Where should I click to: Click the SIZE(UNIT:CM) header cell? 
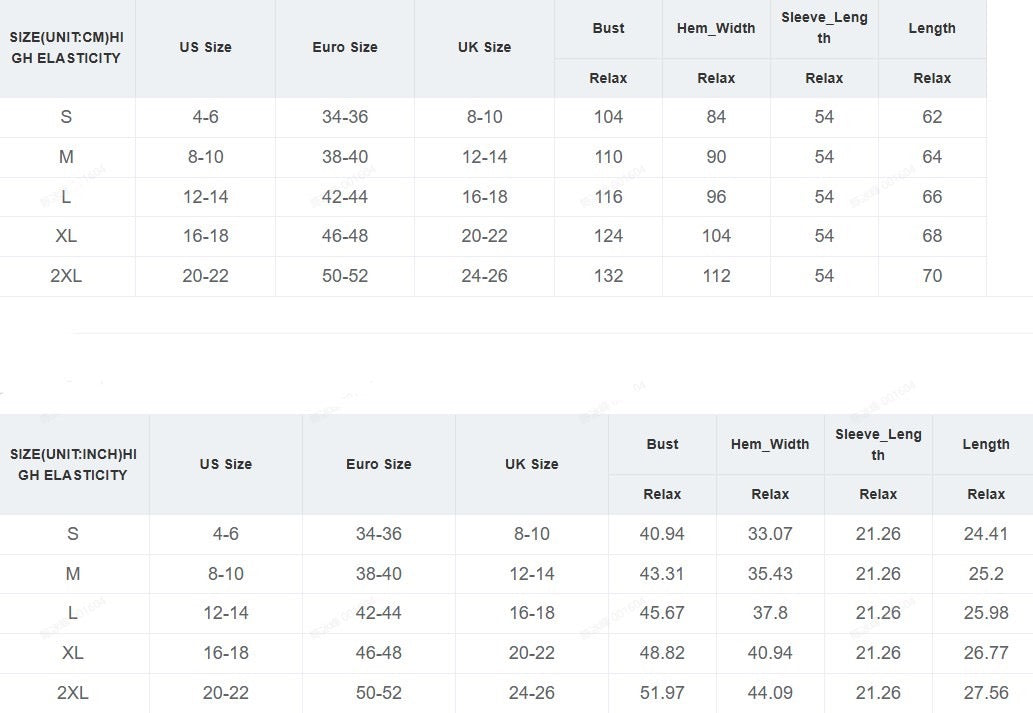66,48
